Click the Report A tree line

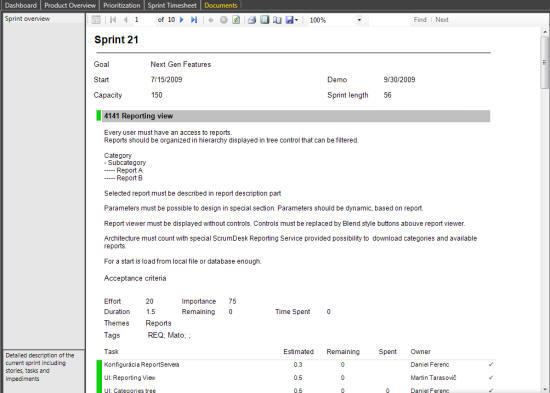coord(123,170)
